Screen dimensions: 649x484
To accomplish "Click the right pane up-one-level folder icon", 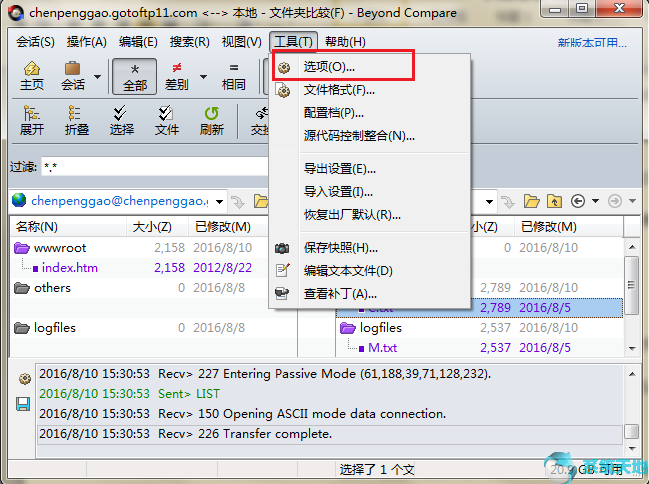I will coord(555,201).
